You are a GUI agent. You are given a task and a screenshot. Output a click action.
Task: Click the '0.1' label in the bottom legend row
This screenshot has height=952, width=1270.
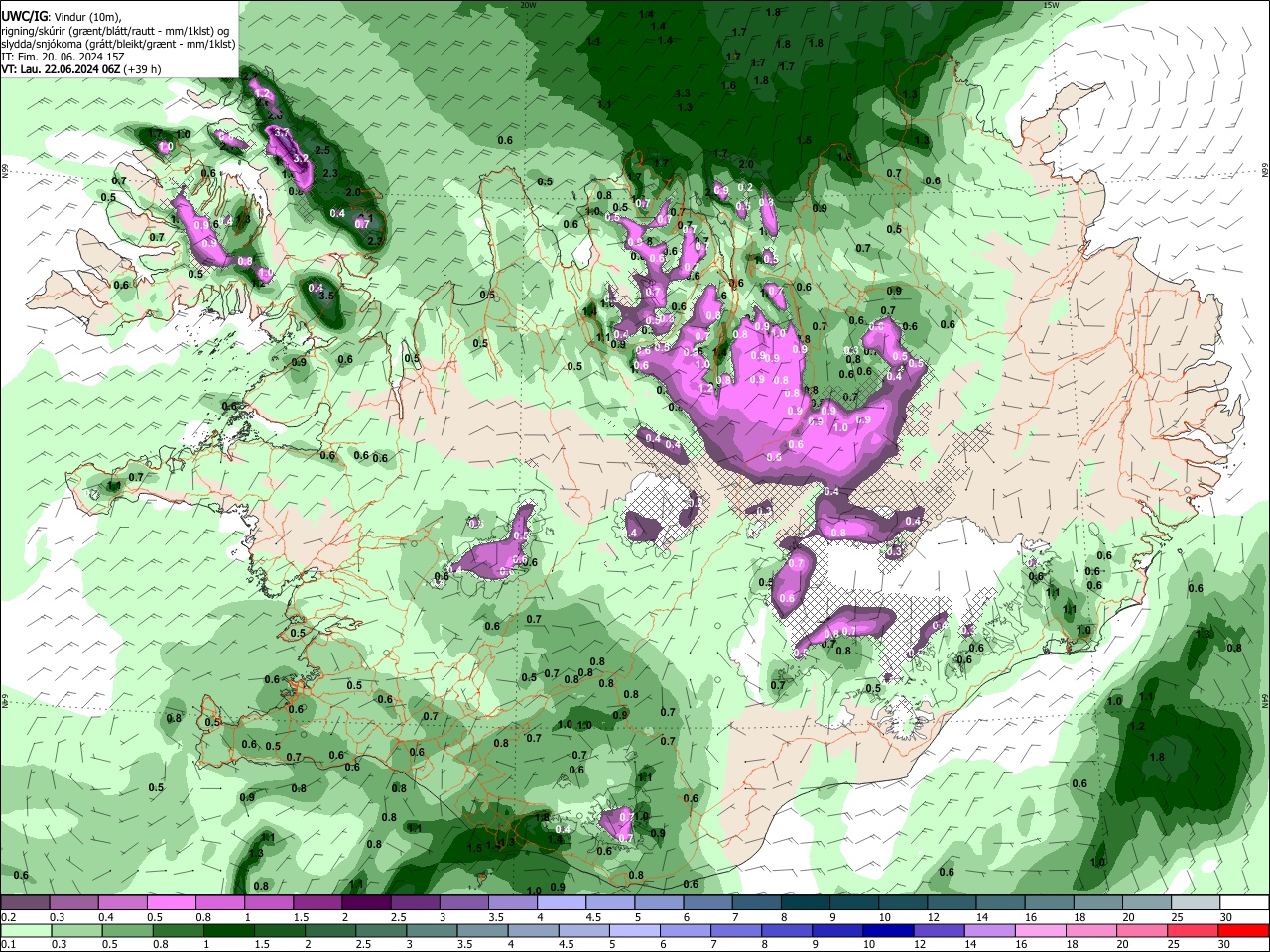point(8,945)
